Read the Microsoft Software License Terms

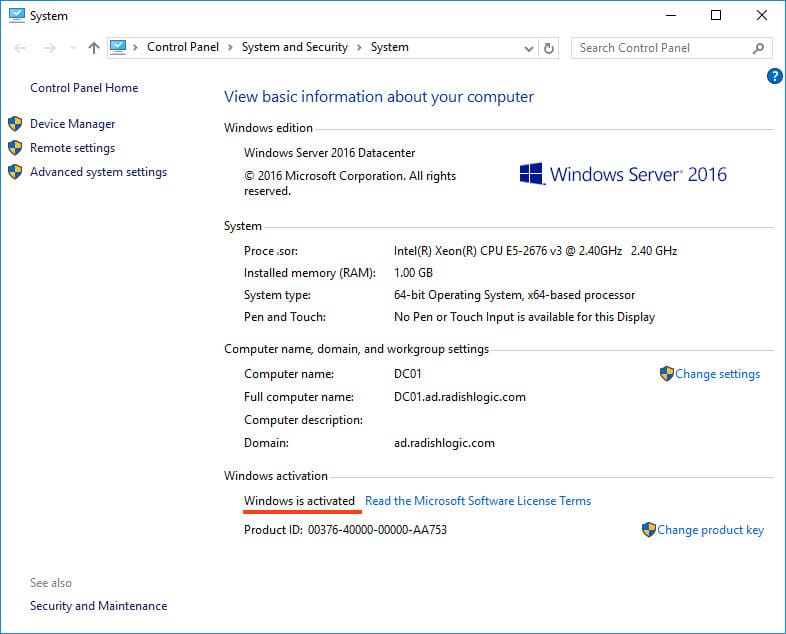point(478,501)
